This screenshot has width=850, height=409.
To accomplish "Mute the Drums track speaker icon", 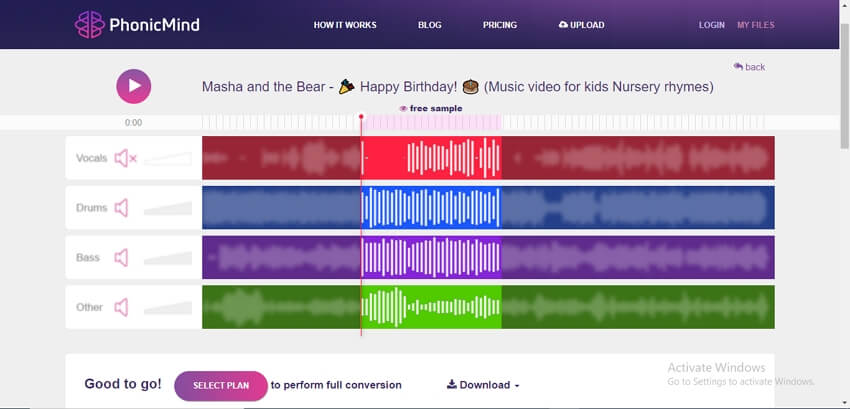I will point(121,208).
